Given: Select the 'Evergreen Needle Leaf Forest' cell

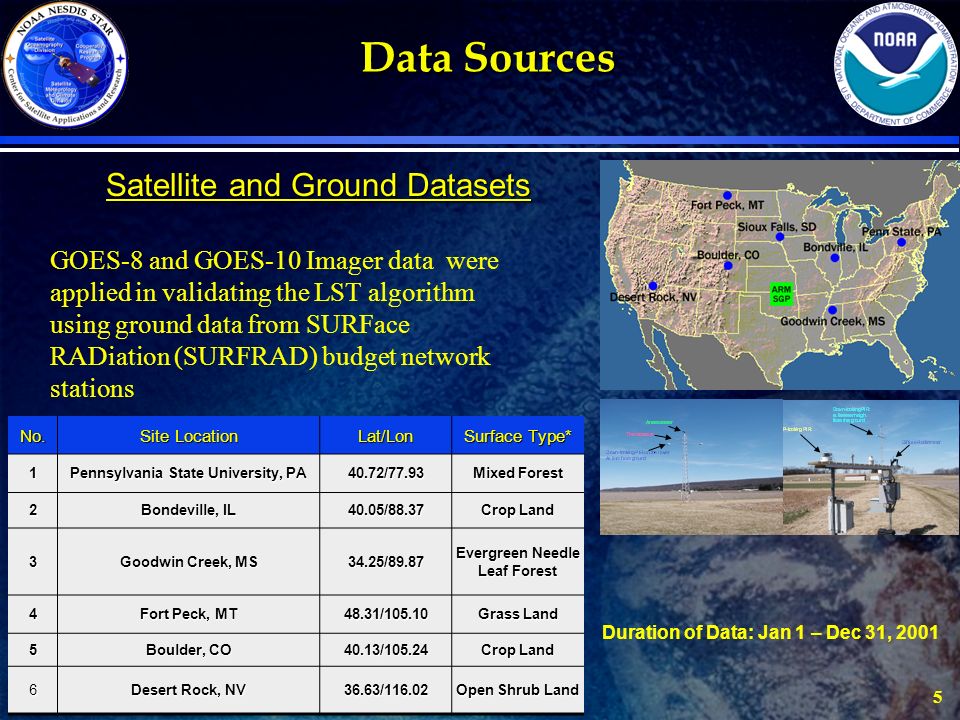Looking at the screenshot, I should coord(518,561).
